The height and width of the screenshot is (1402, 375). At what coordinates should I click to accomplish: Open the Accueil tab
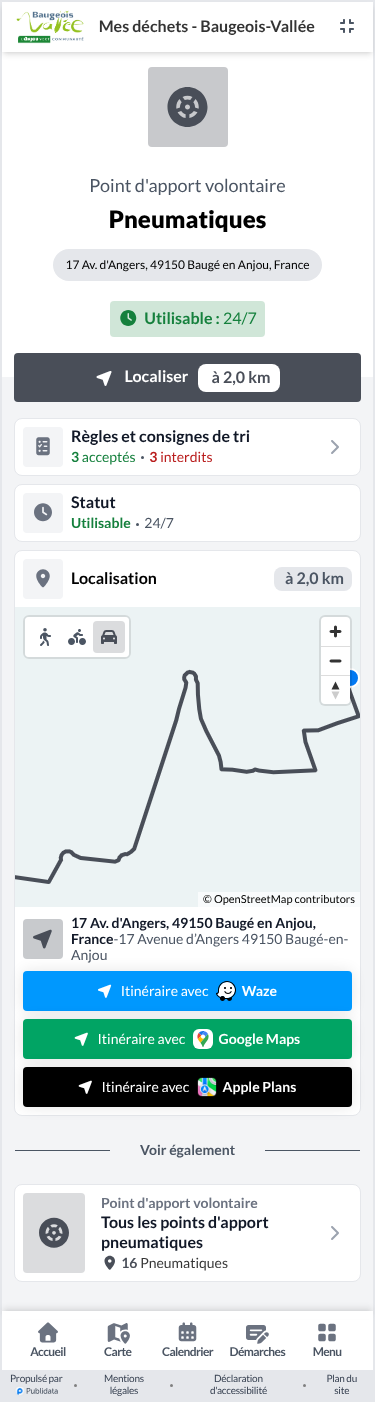[47, 1340]
